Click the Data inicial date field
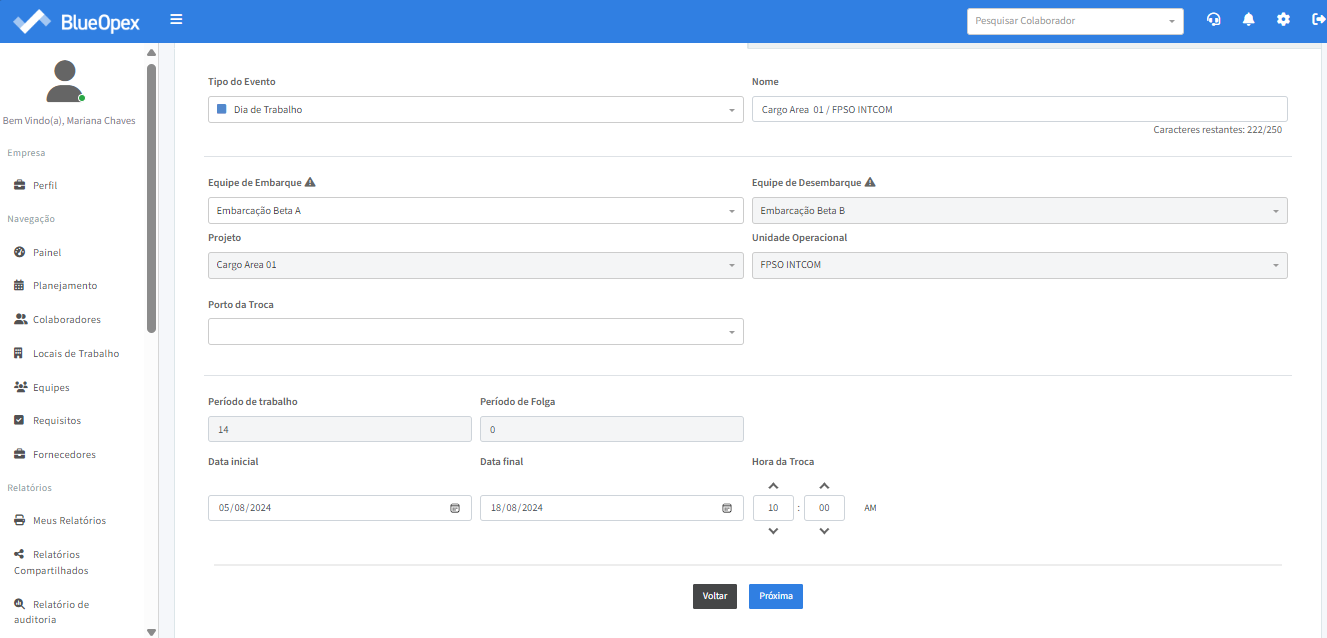 [x=340, y=508]
